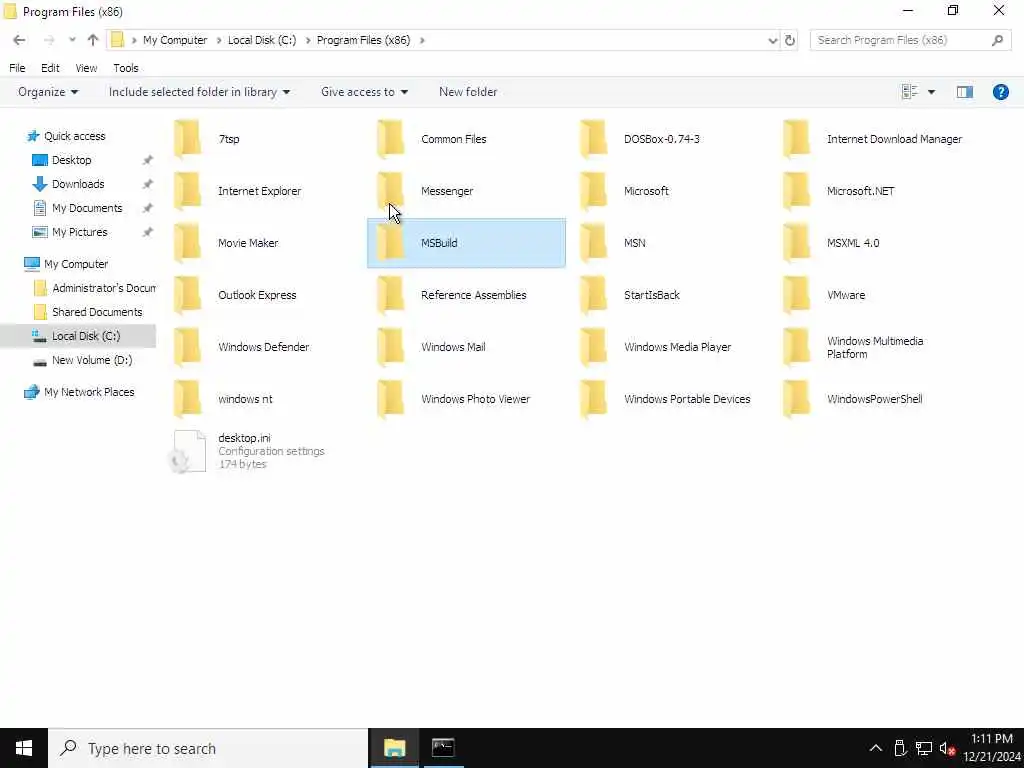Image resolution: width=1024 pixels, height=768 pixels.
Task: Expand the Program Files (x86) breadcrumb chevron
Action: point(422,40)
